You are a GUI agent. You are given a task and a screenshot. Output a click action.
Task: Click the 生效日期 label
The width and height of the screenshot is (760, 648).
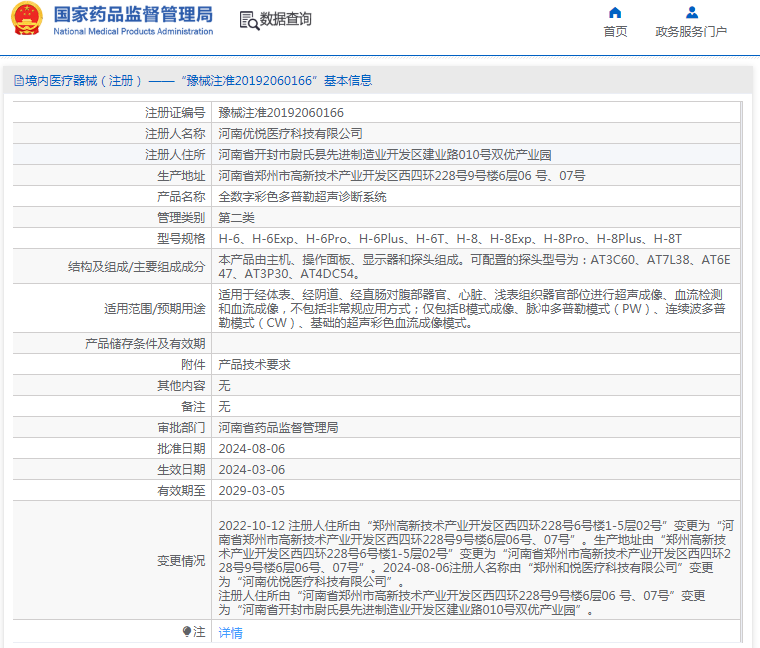pos(181,470)
